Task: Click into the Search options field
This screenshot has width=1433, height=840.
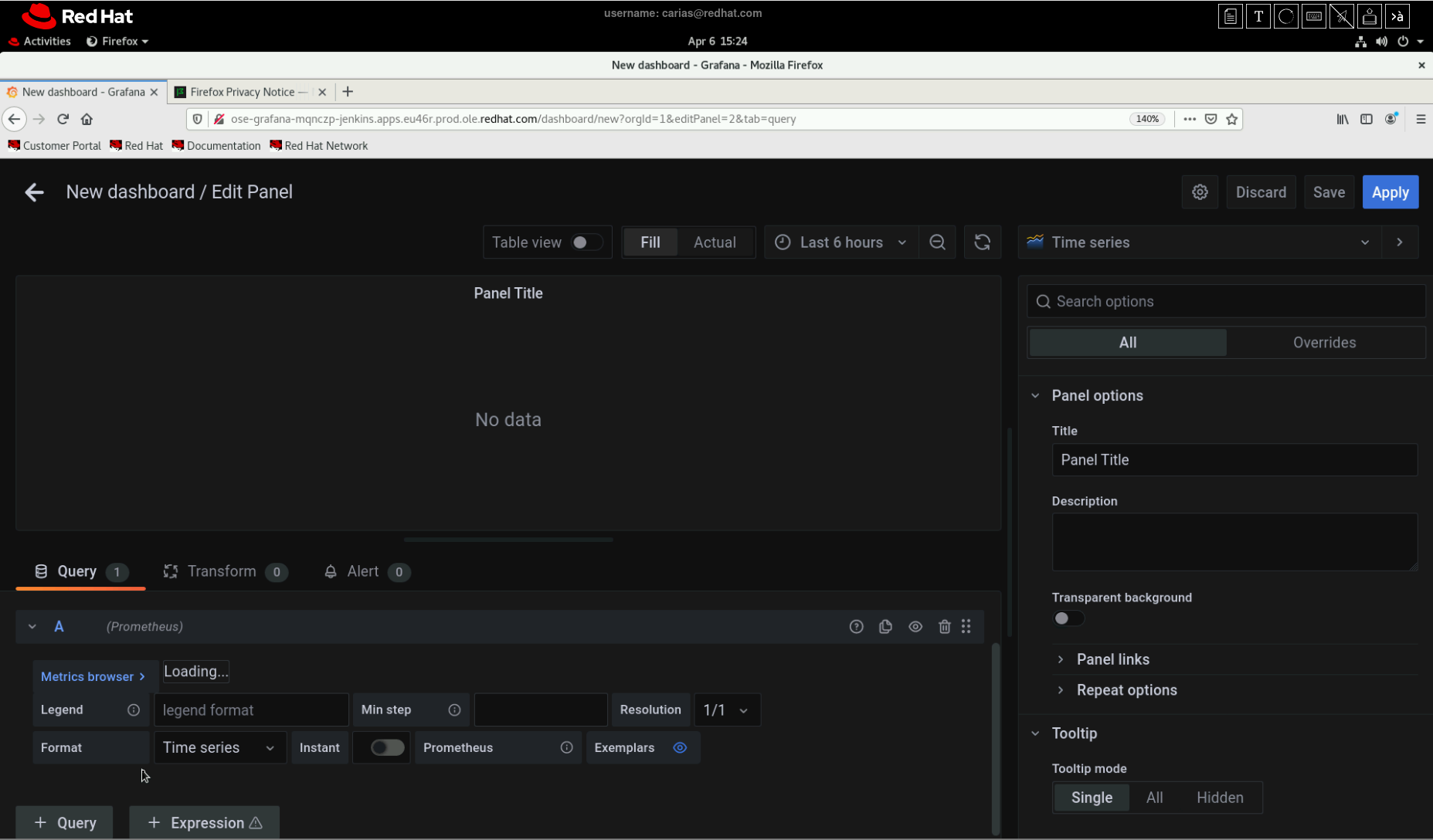Action: click(1236, 302)
